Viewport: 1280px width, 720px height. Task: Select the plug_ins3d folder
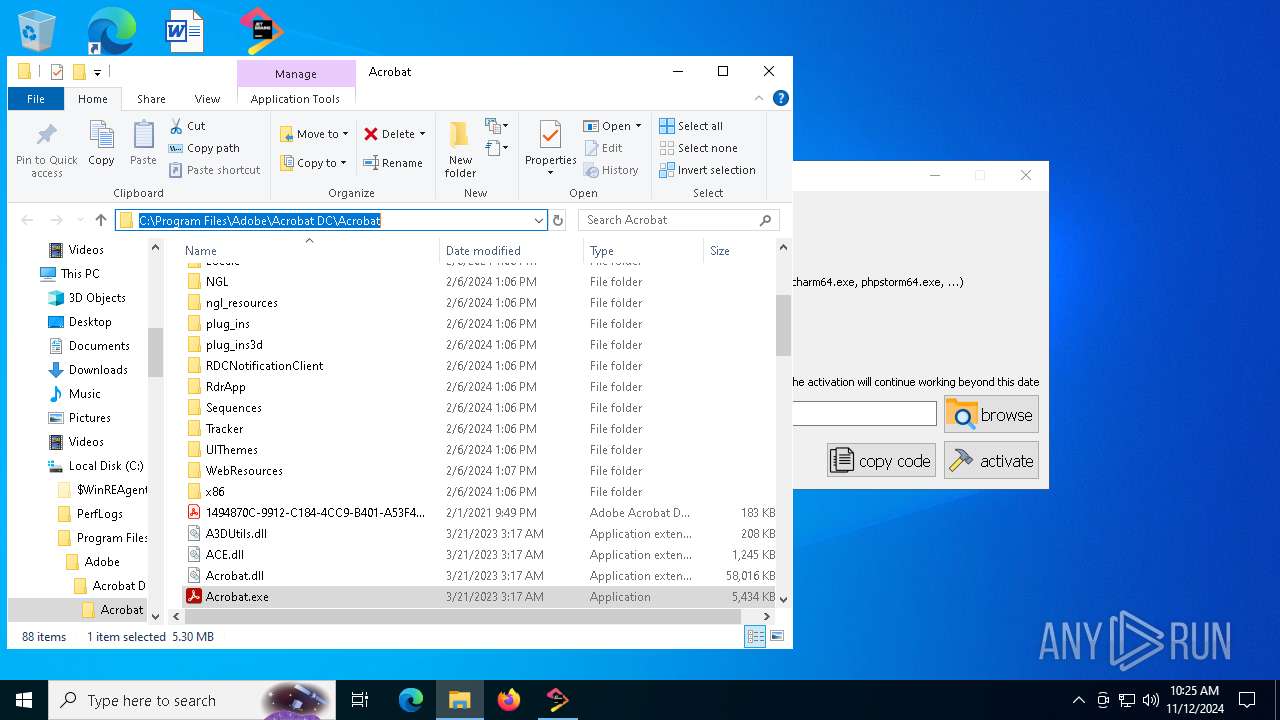coord(479,345)
